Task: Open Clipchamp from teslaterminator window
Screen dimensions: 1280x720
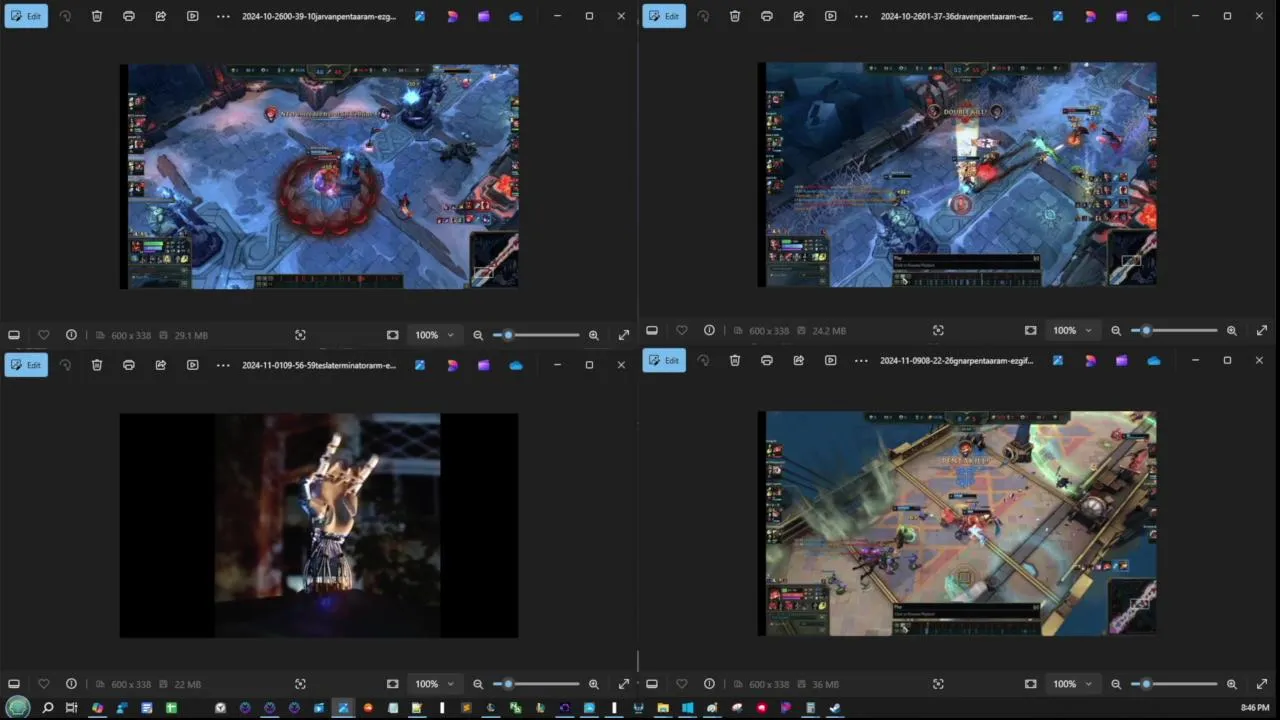Action: [x=484, y=365]
